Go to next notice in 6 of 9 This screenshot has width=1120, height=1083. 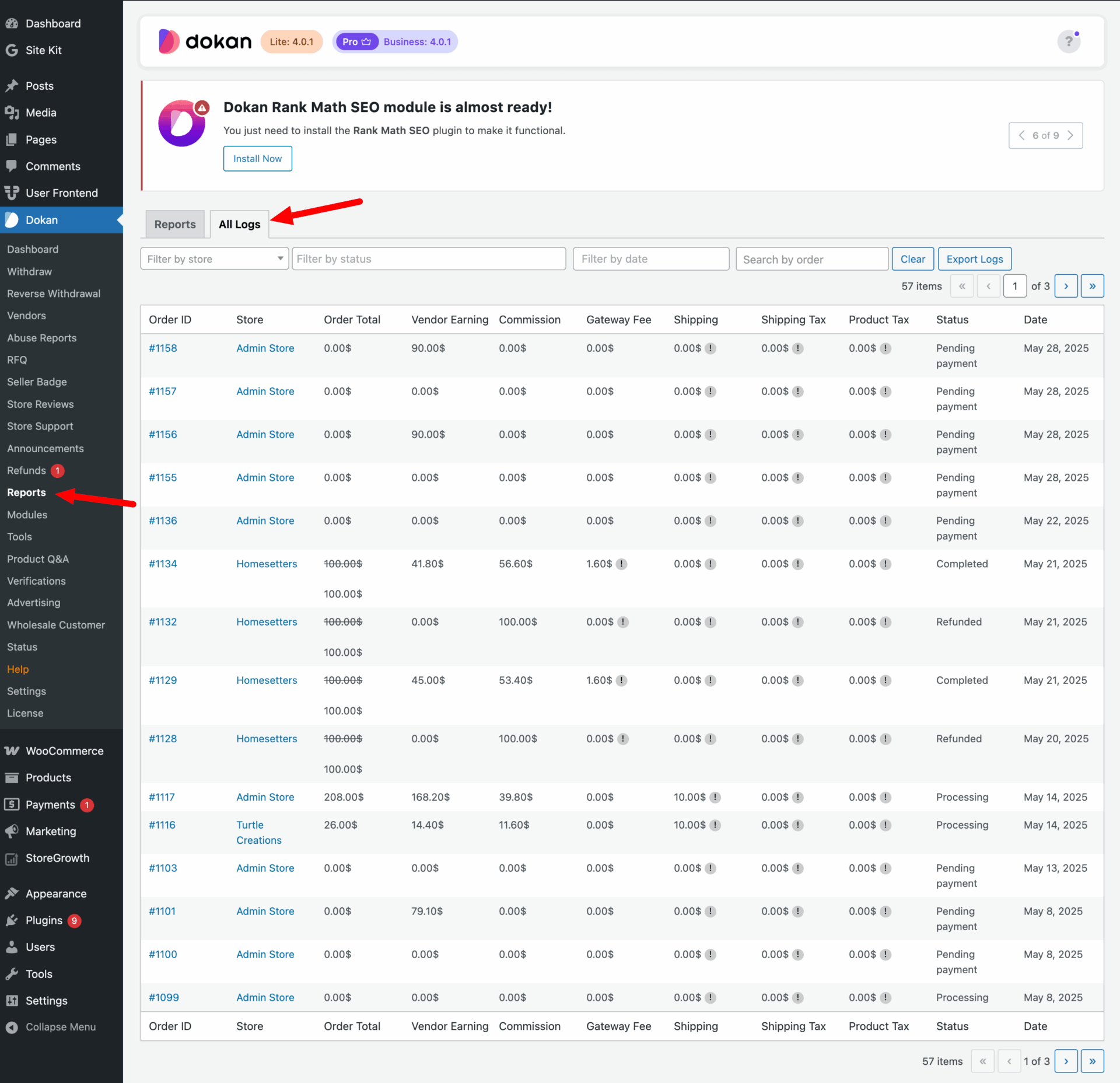(x=1070, y=135)
